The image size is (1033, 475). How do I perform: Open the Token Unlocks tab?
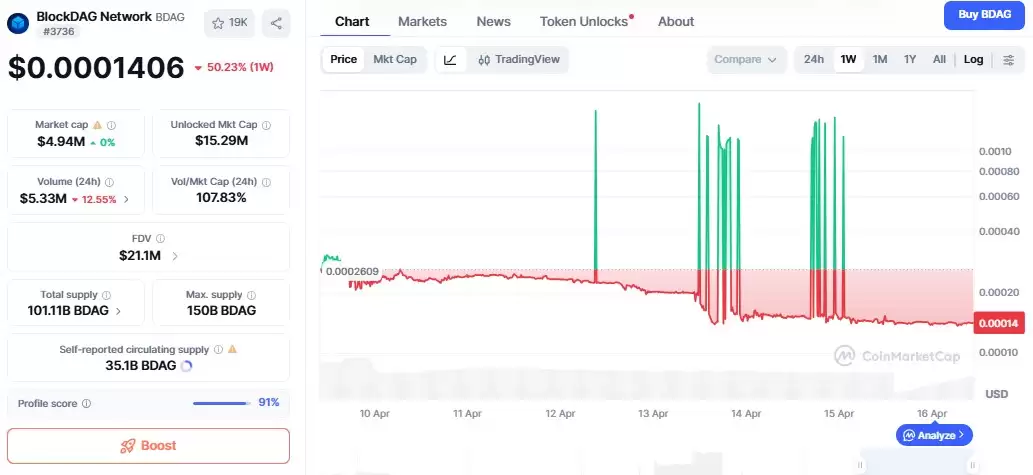click(x=584, y=21)
